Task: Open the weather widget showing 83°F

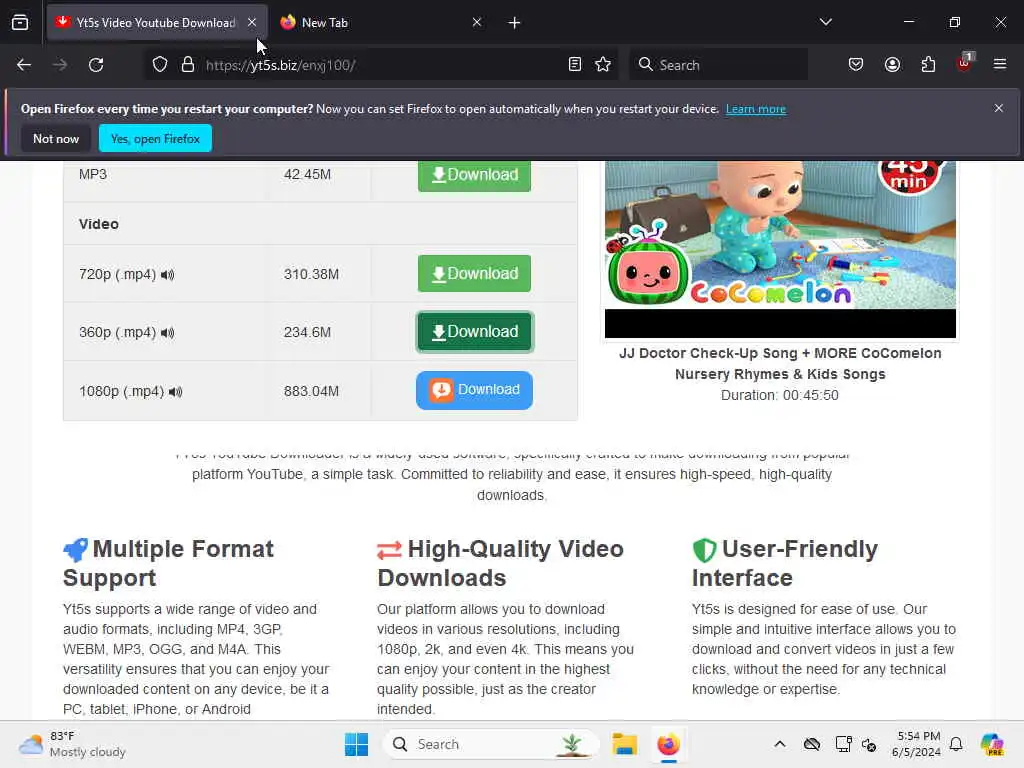Action: click(72, 744)
